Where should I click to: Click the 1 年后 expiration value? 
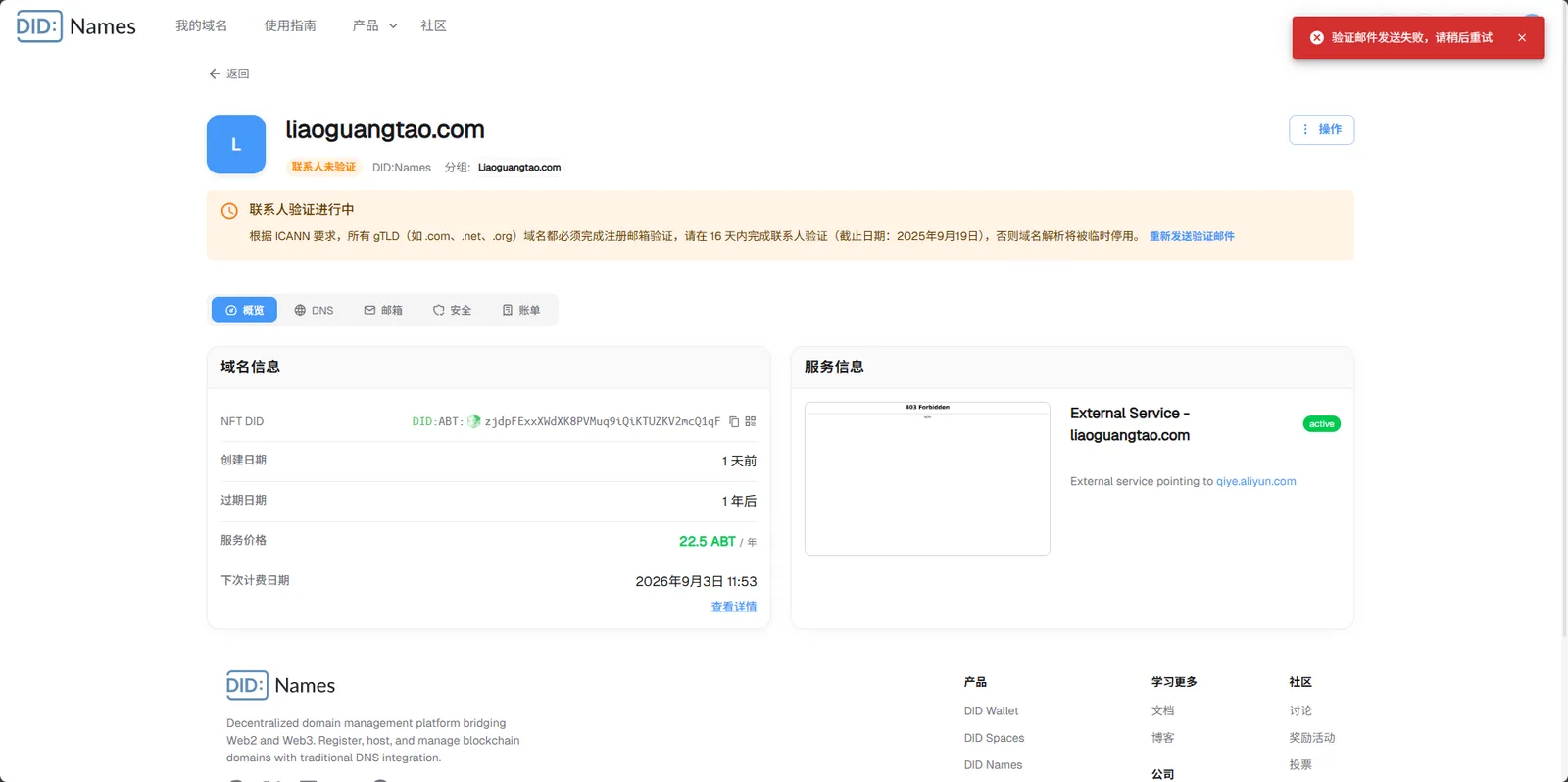tap(739, 501)
